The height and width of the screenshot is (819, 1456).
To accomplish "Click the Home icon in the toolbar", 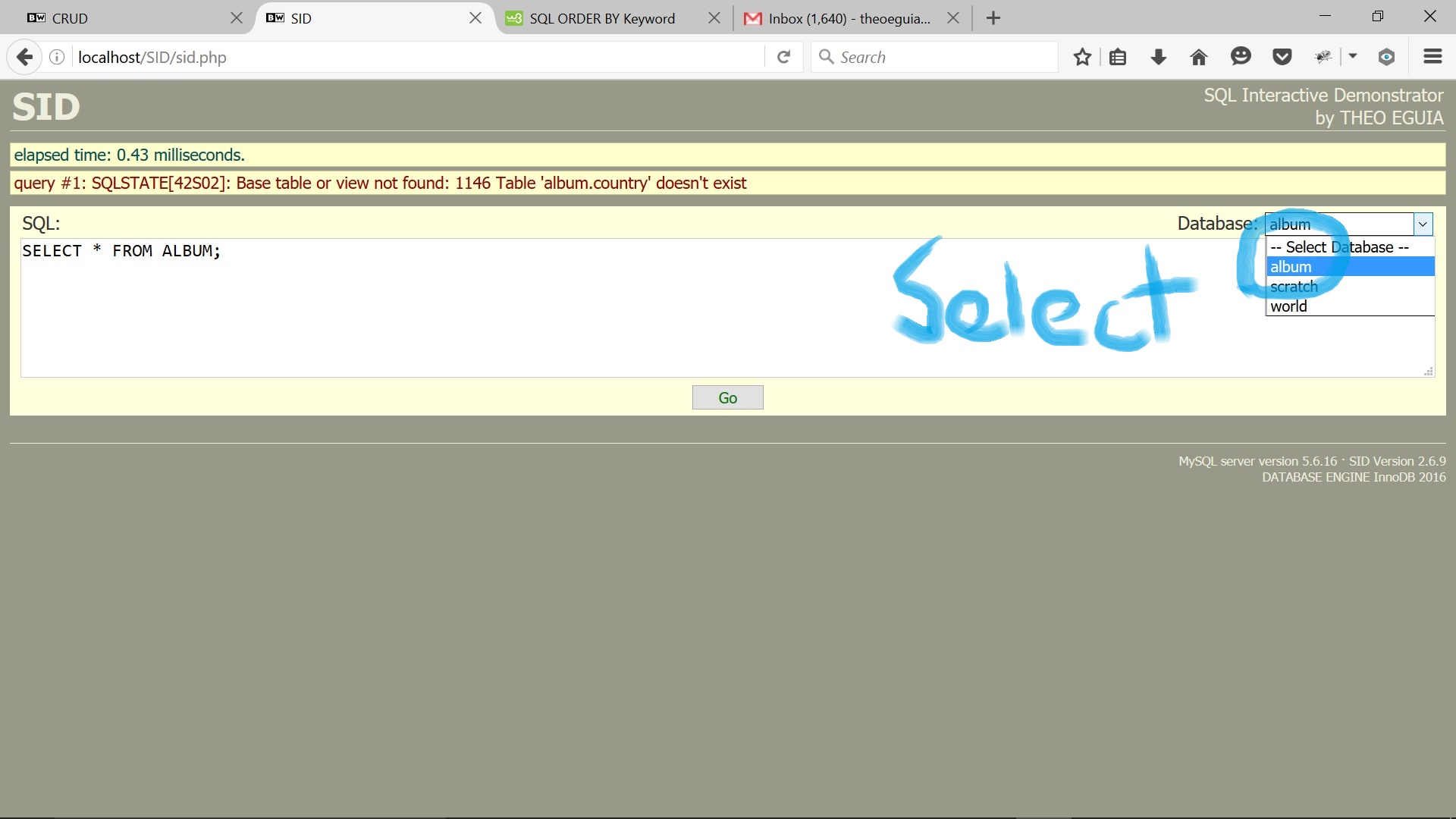I will tap(1198, 57).
